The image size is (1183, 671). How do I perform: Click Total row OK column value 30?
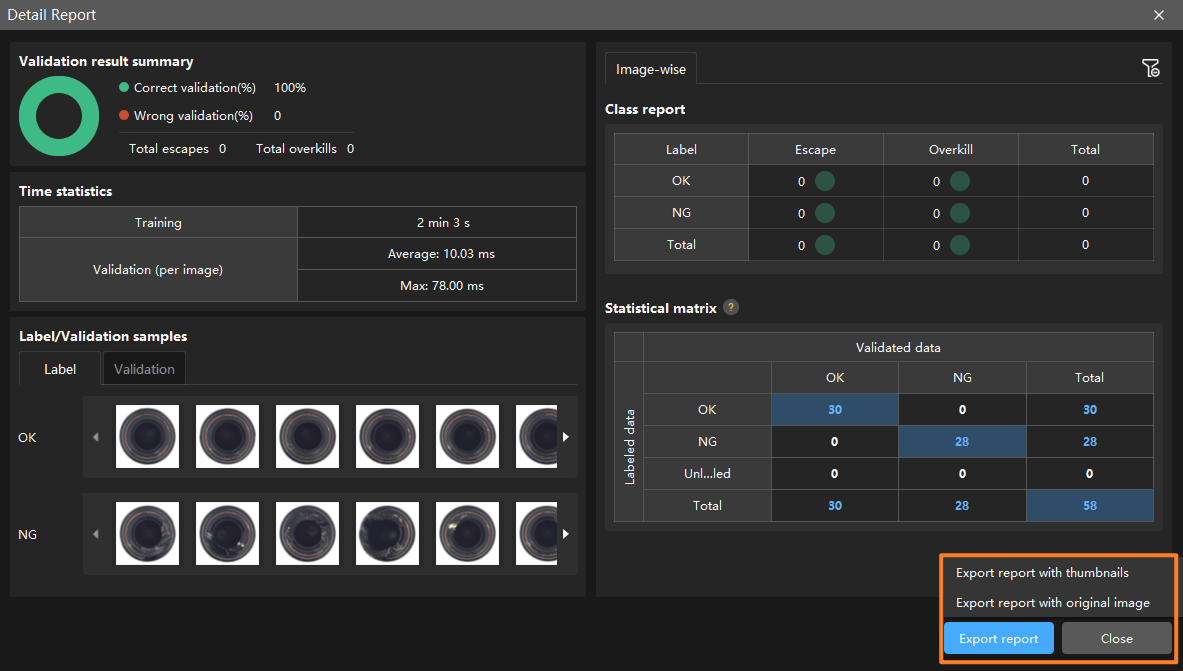coord(834,506)
